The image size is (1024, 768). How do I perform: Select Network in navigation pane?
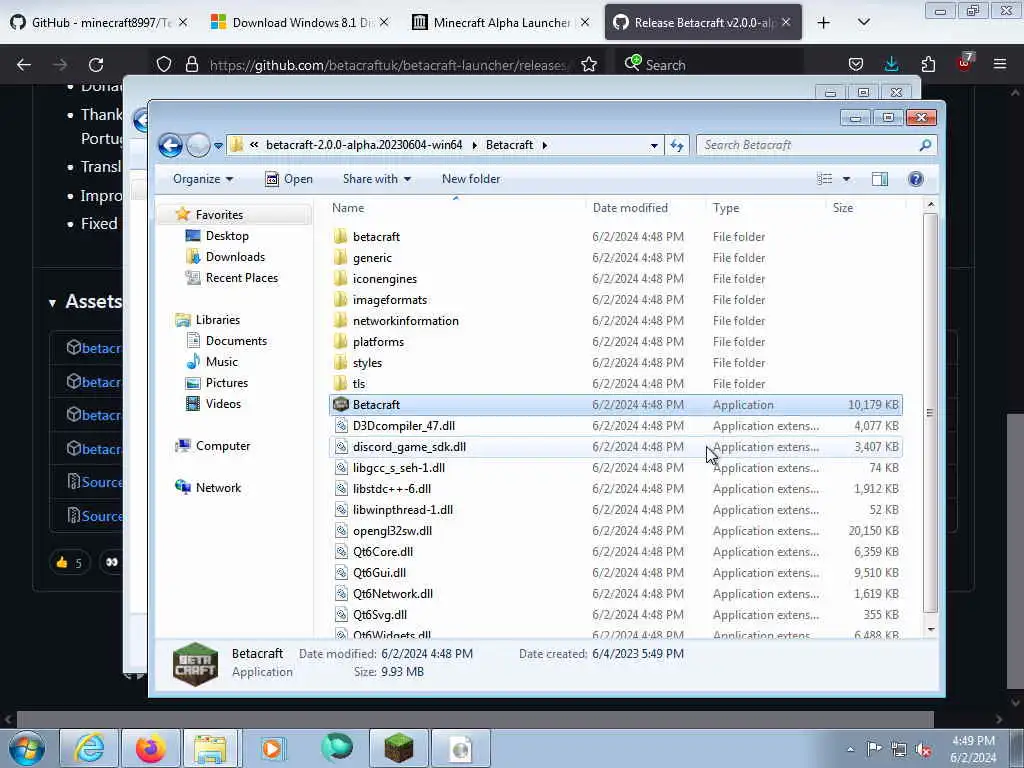218,488
